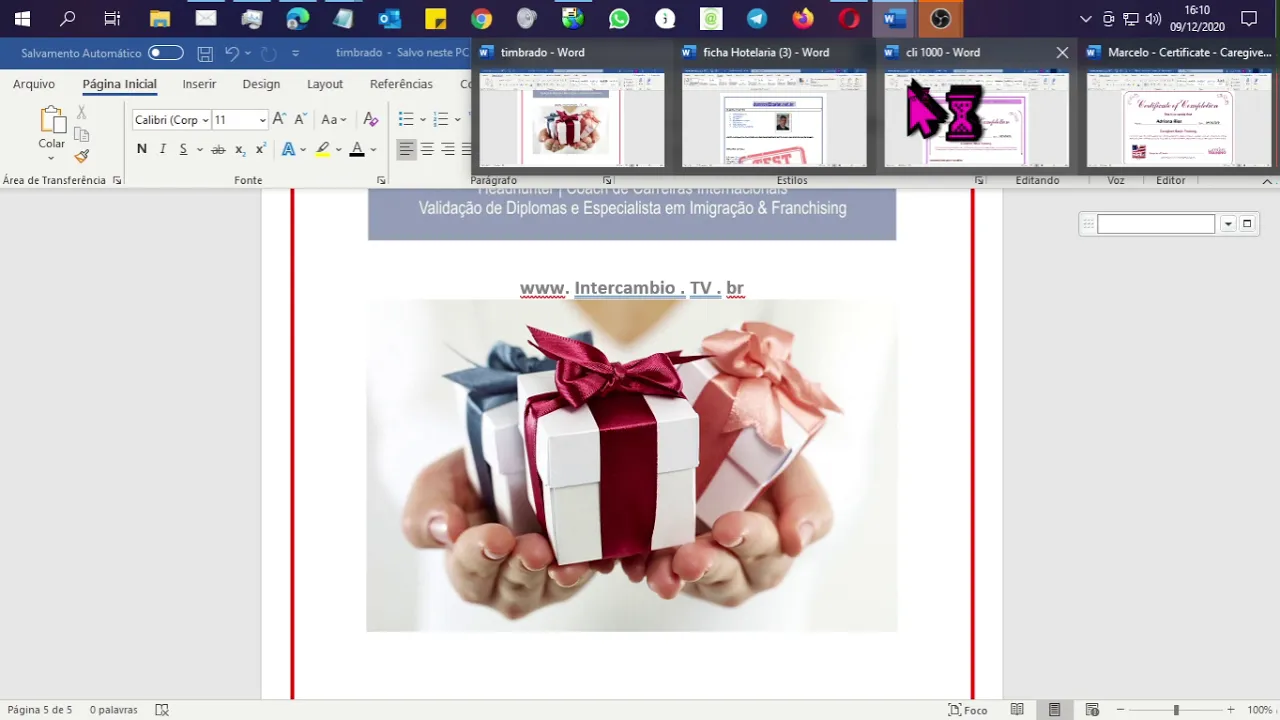Close the cli 1000 - Word preview
The height and width of the screenshot is (720, 1280).
1062,52
